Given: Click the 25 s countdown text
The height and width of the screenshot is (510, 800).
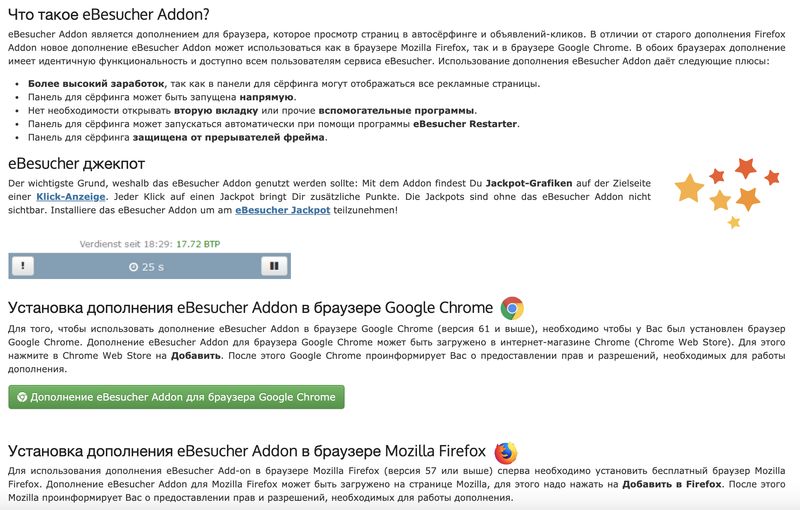Looking at the screenshot, I should (x=153, y=267).
